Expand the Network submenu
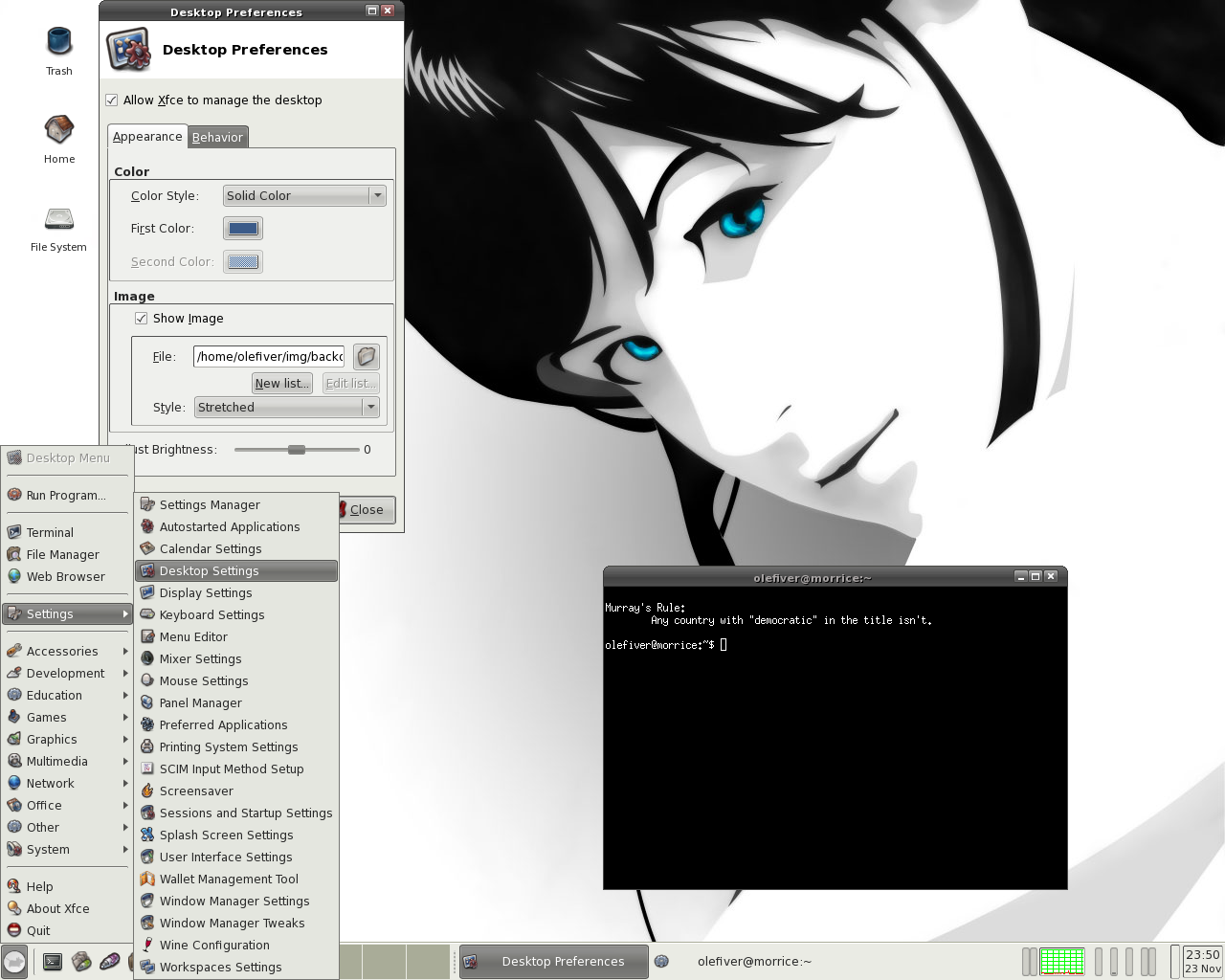 (67, 783)
